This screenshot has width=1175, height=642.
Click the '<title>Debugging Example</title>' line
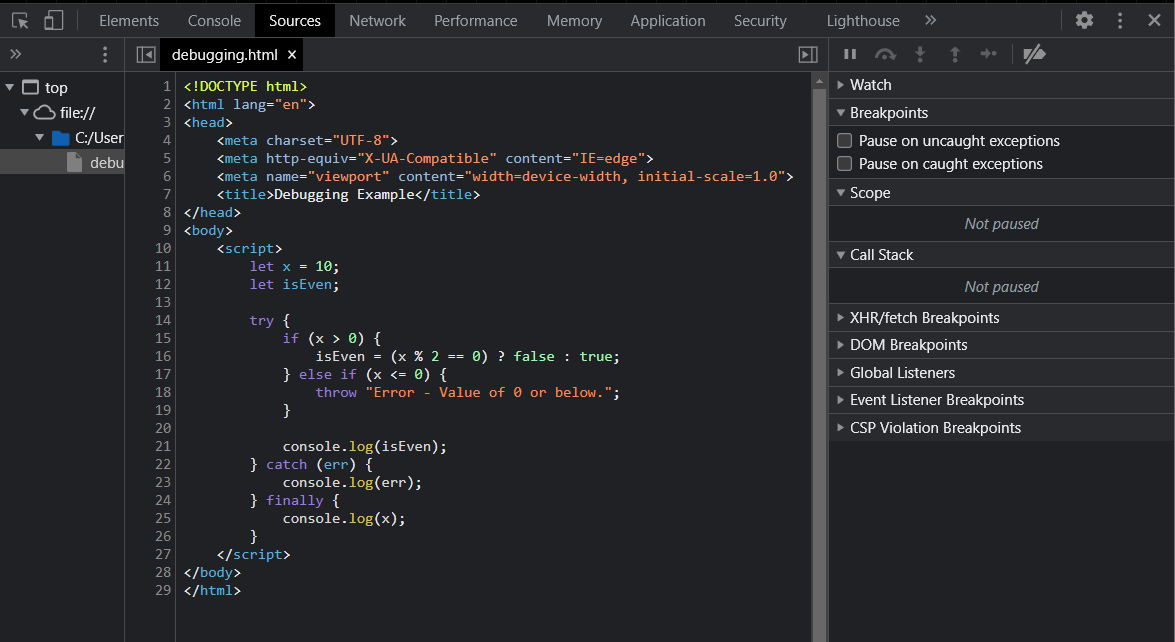pos(348,195)
